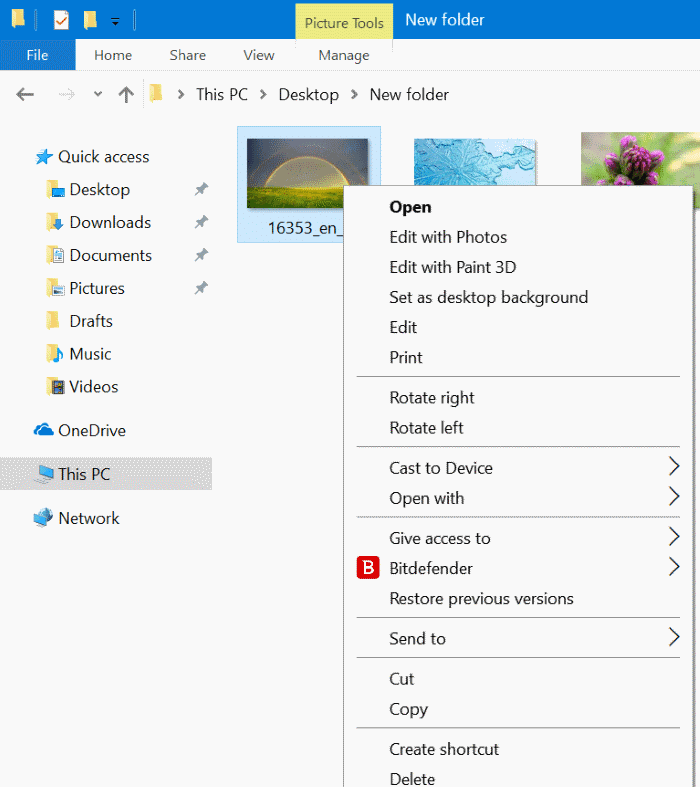Expand the Send to submenu arrow
700x787 pixels.
point(674,637)
